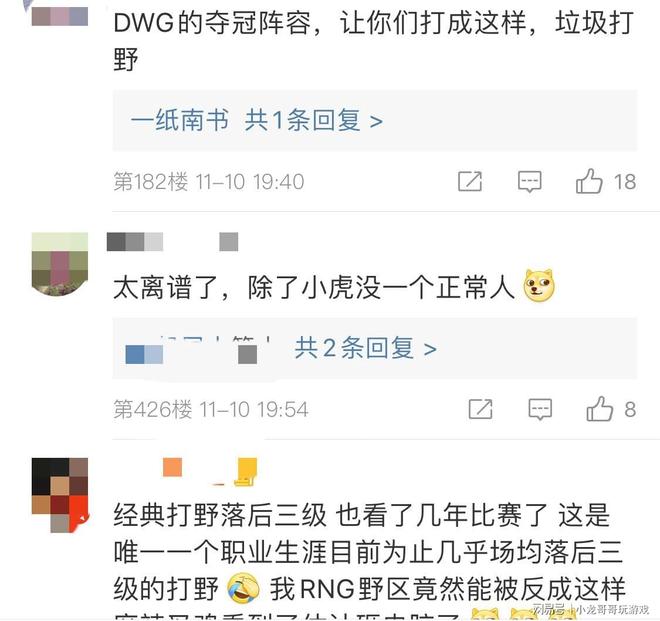This screenshot has height=621, width=660.
Task: Expand 共2条回复 replies
Action: pyautogui.click(x=365, y=348)
